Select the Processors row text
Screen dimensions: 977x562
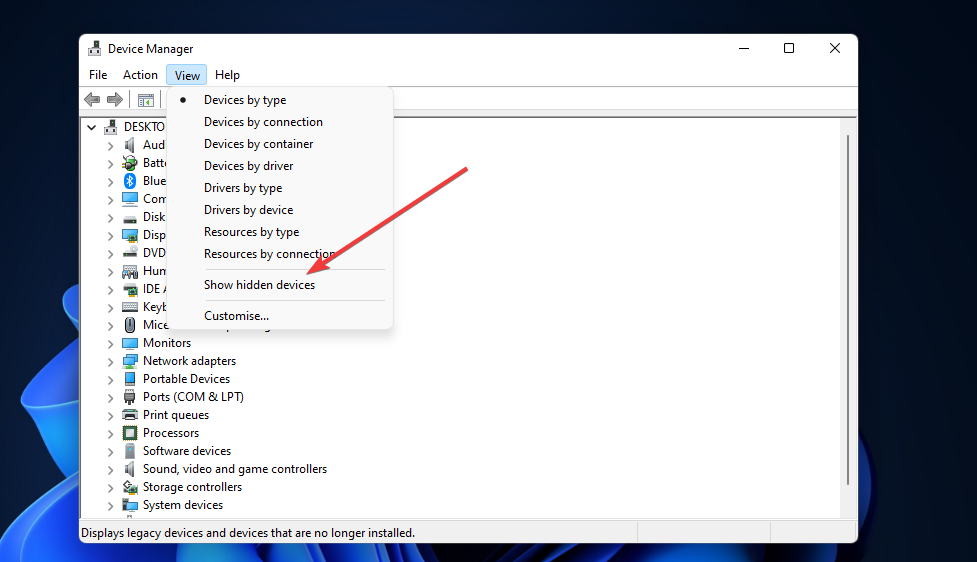tap(171, 432)
